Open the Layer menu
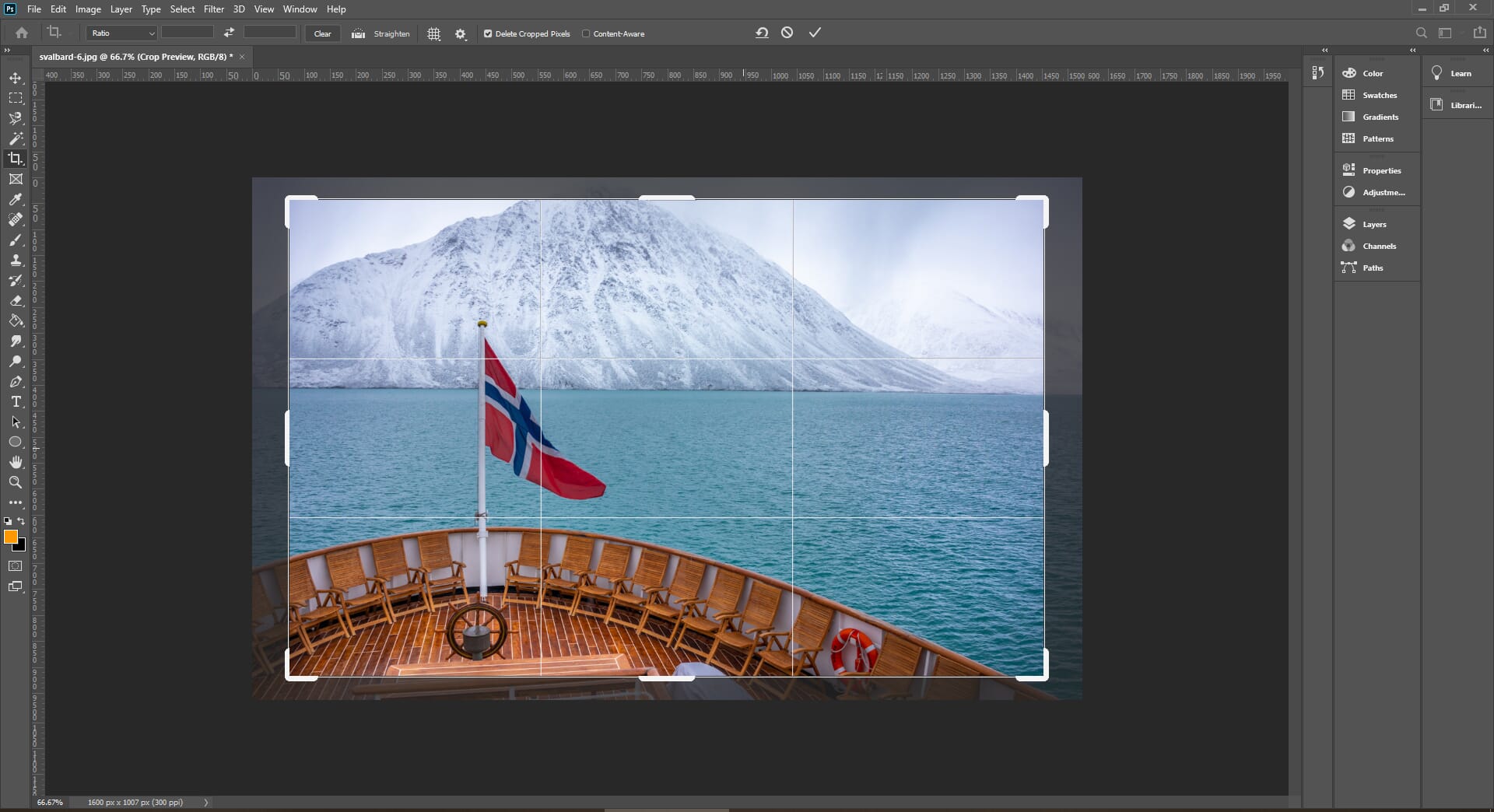This screenshot has width=1494, height=812. (x=121, y=9)
